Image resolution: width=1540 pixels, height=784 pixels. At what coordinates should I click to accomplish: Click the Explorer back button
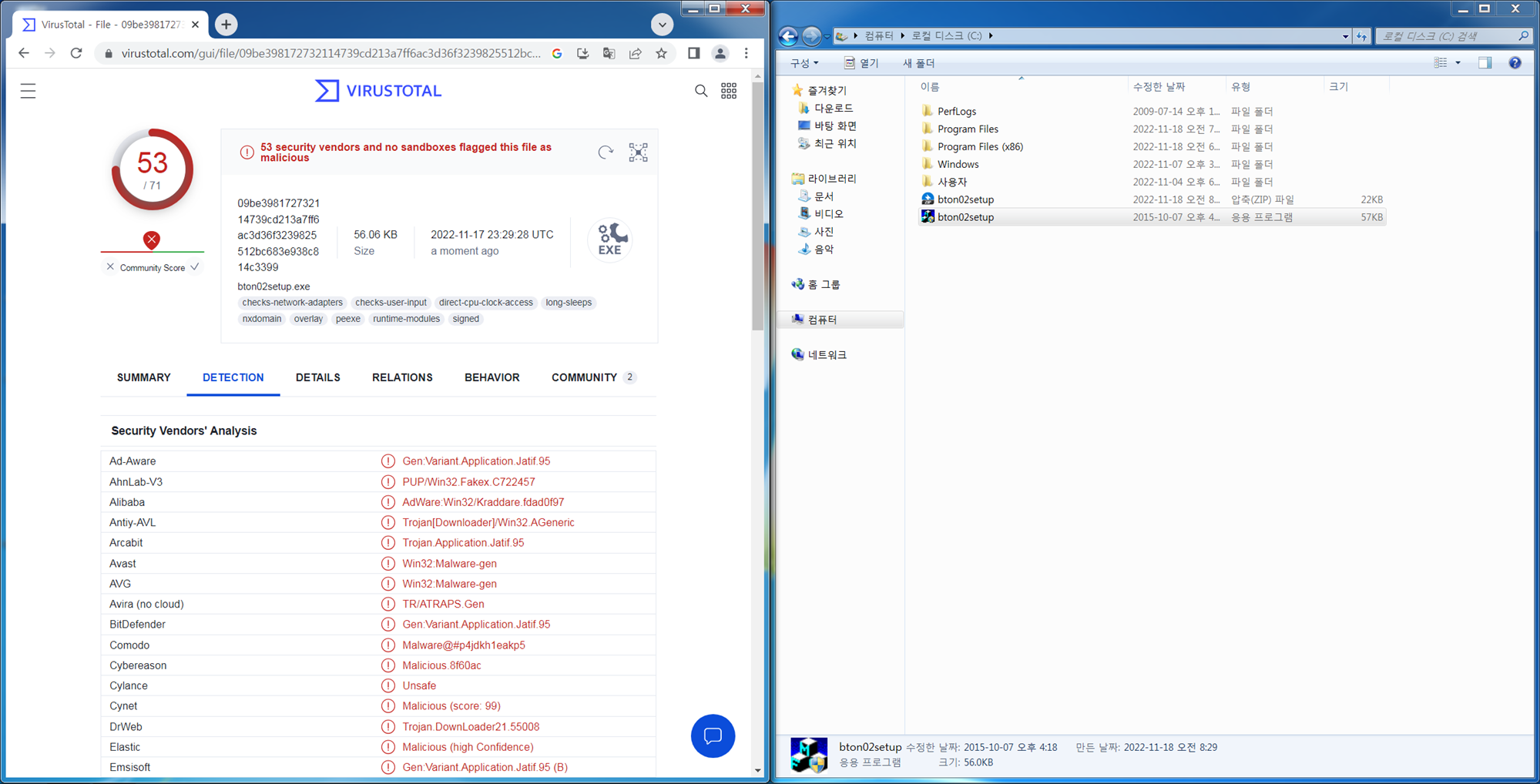pos(788,35)
